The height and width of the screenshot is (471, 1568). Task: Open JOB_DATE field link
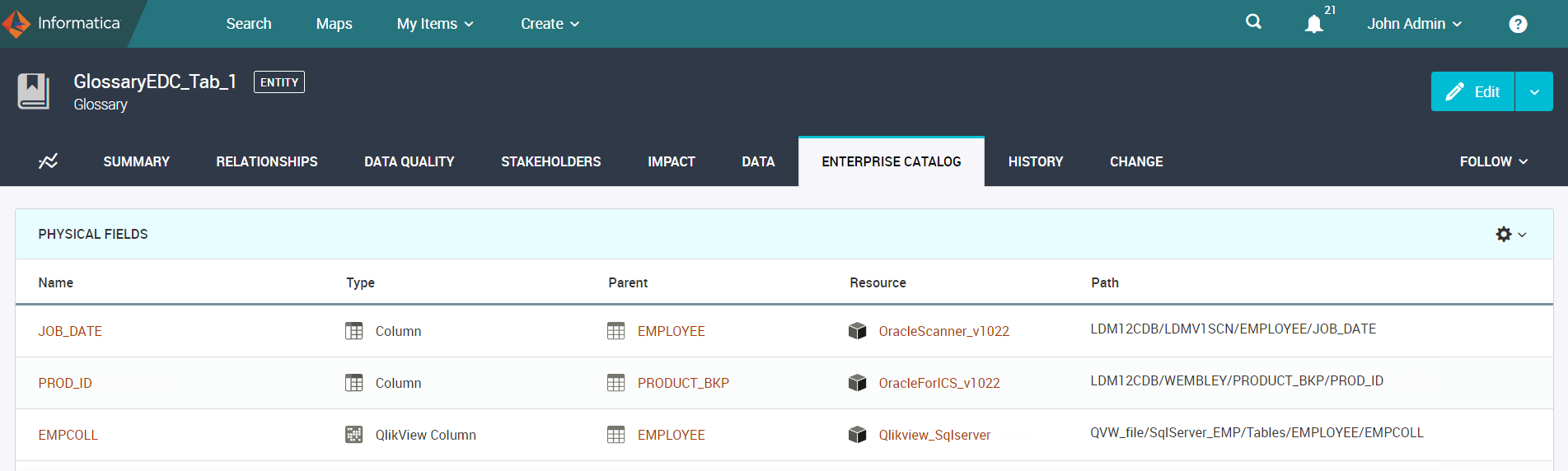pyautogui.click(x=70, y=331)
